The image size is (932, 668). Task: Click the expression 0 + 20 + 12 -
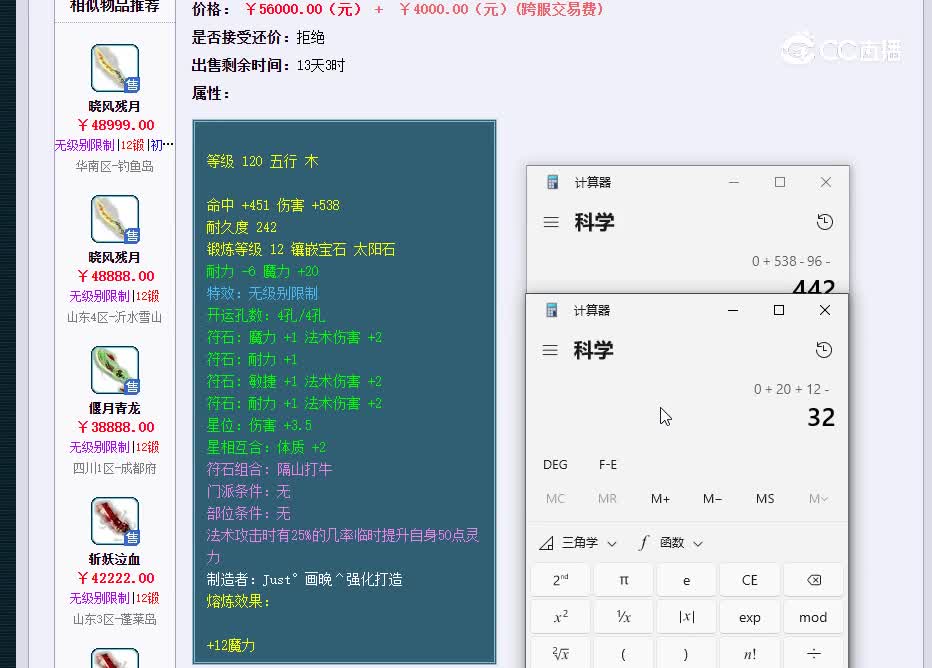click(792, 389)
